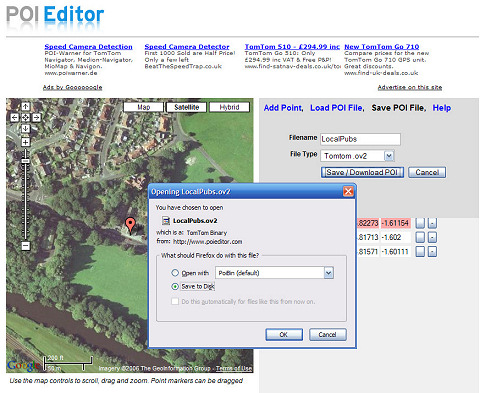
Task: Click minus button on -1.602 row
Action: coord(432,237)
